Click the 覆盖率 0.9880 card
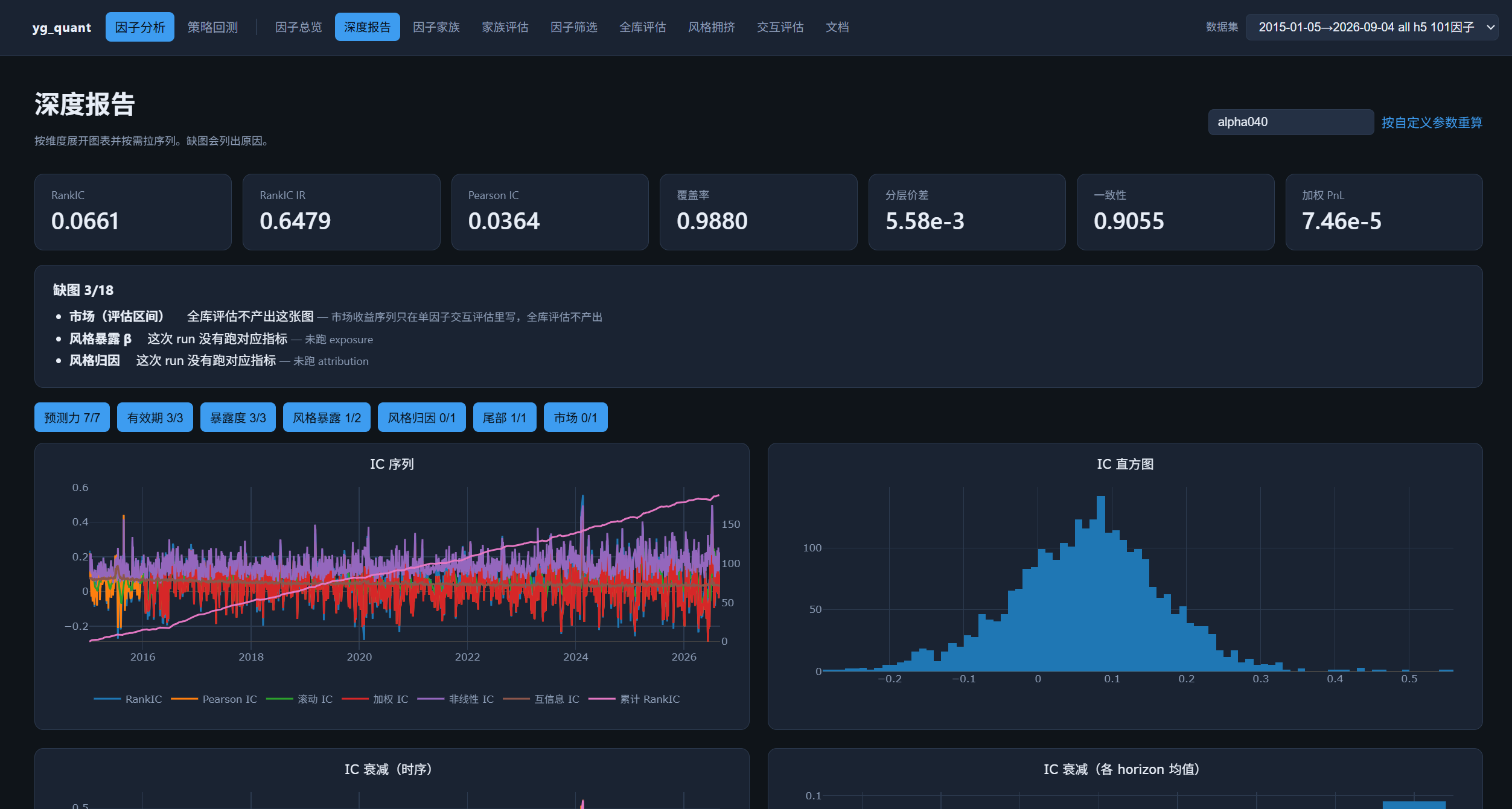The height and width of the screenshot is (809, 1512). pos(758,212)
